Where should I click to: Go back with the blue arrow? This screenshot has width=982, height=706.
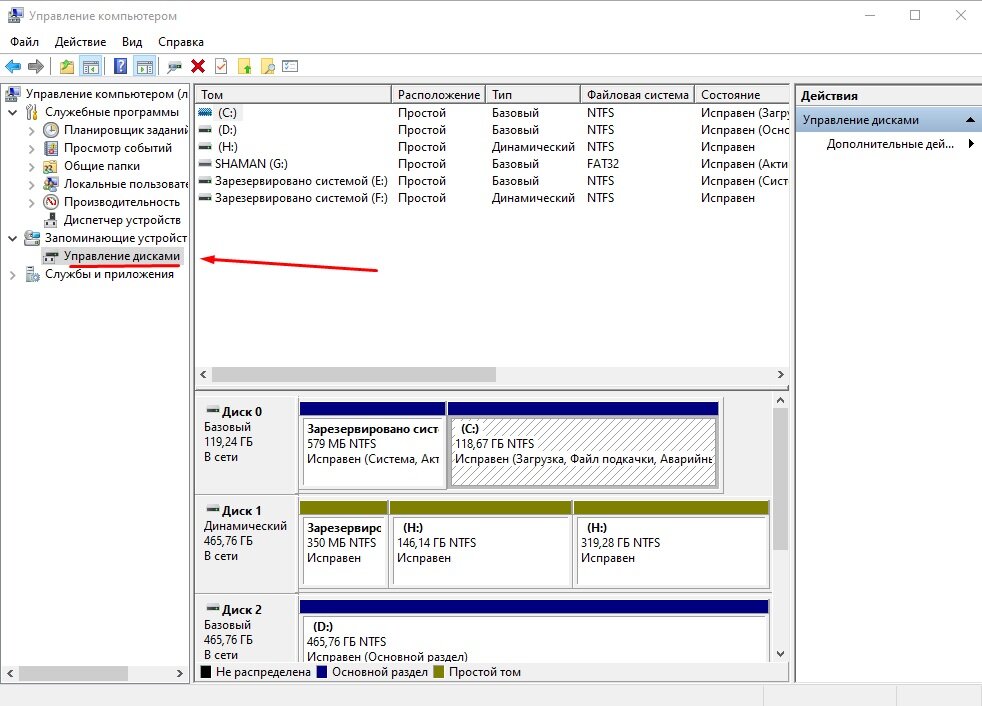tap(13, 66)
